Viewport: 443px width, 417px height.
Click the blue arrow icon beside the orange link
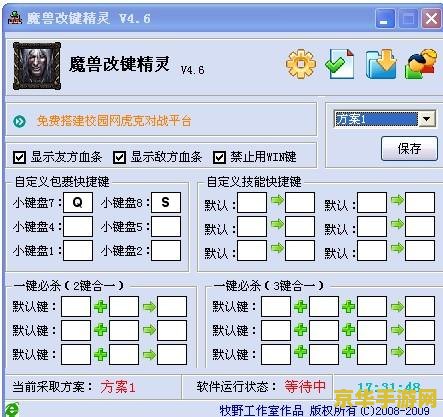[19, 121]
